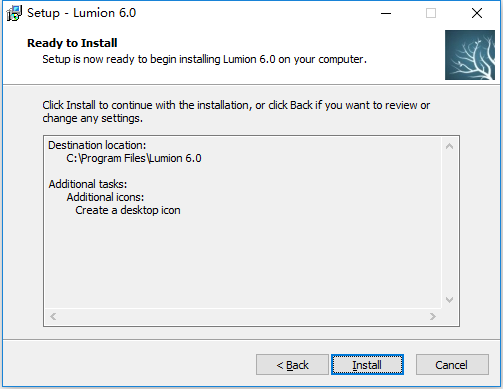Cancel the Lumion setup
Screen dimensions: 503x389
452,365
